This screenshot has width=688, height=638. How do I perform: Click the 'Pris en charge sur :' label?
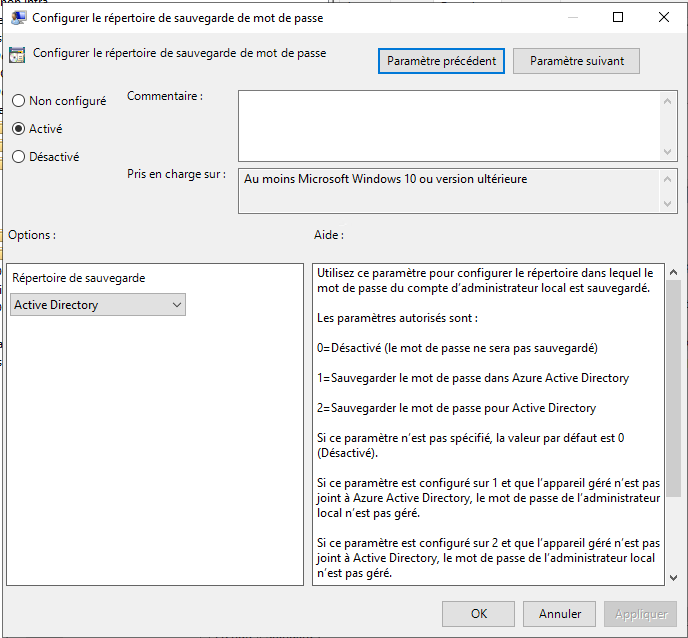176,174
